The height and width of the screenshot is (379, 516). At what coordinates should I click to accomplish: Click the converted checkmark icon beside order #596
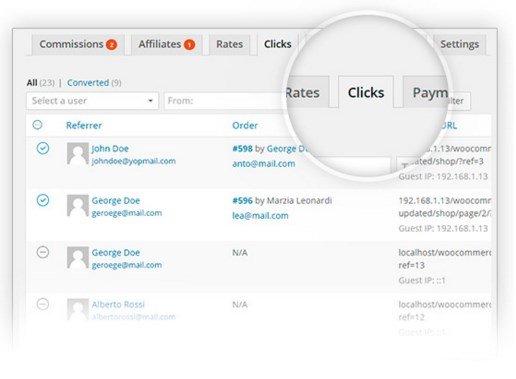(x=43, y=200)
